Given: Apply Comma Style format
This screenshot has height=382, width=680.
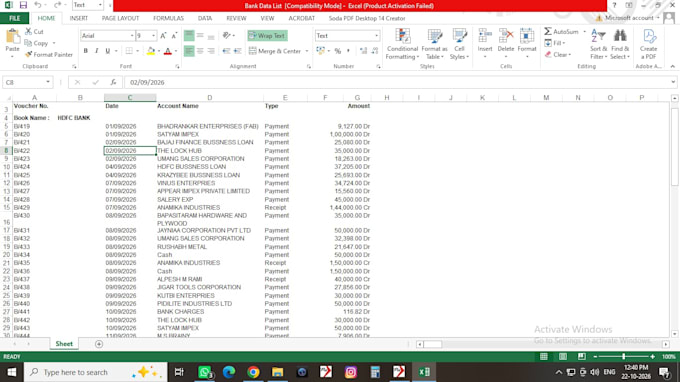Looking at the screenshot, I should [348, 51].
